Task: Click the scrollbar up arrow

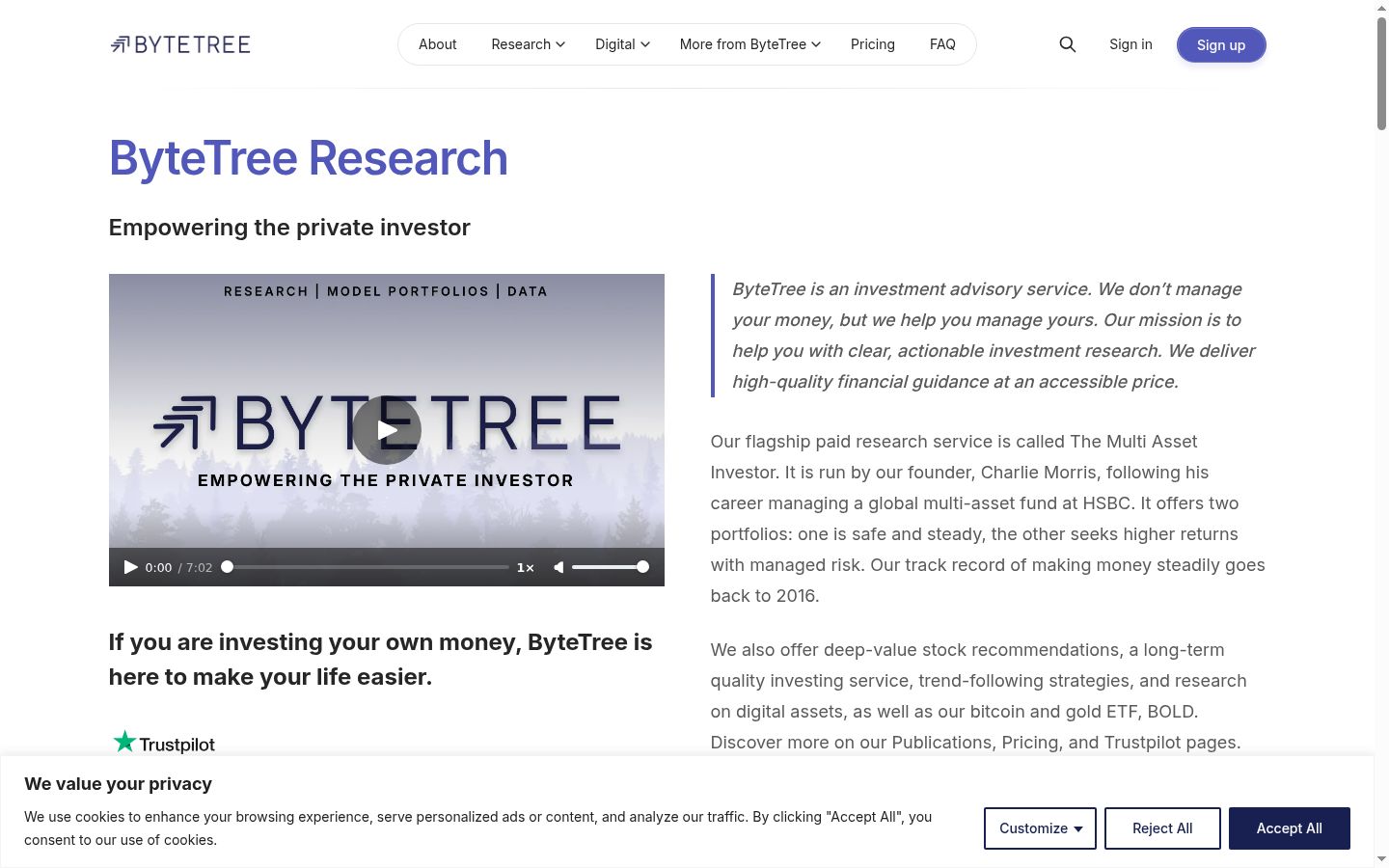Action: (1381, 8)
